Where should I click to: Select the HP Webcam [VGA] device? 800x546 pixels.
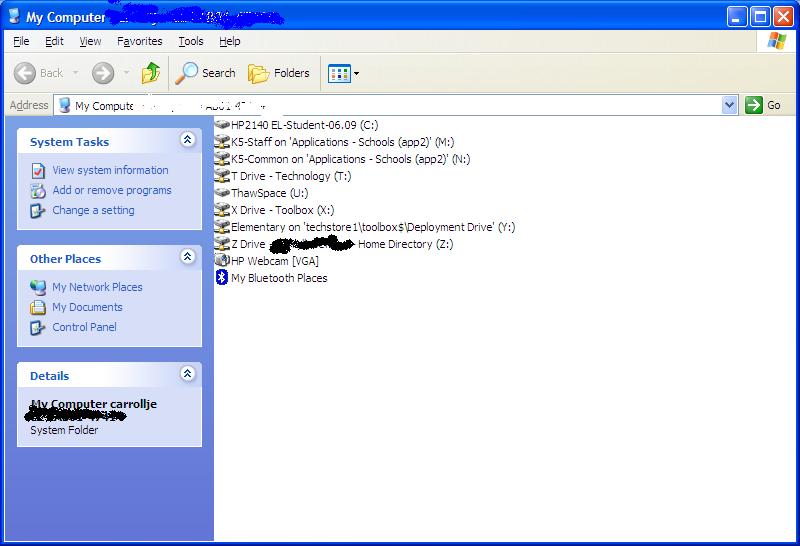tap(274, 261)
